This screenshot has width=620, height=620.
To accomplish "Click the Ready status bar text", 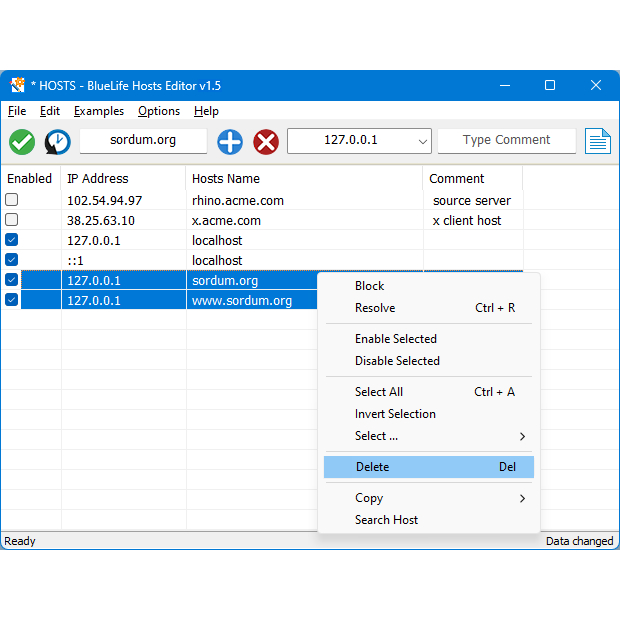I will 20,541.
